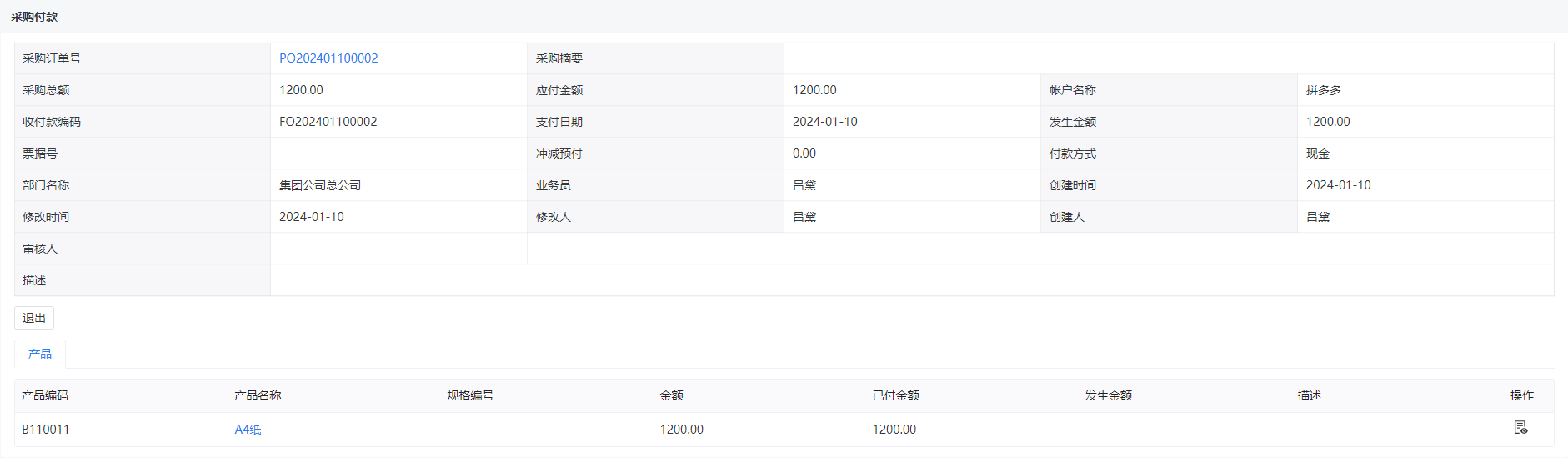The width and height of the screenshot is (1568, 458).
Task: Open the A4纸 product link
Action: (x=248, y=430)
